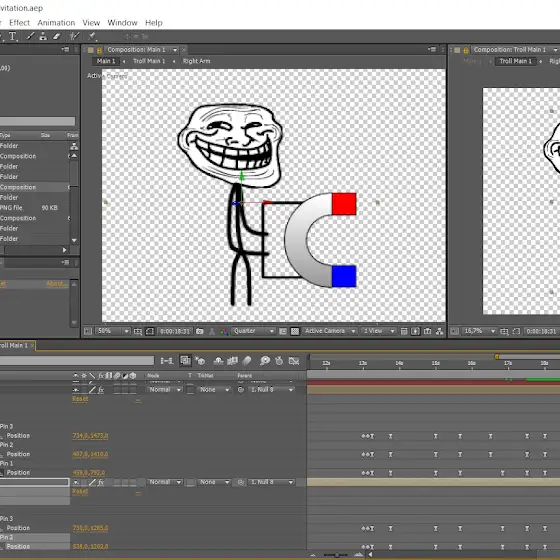Click the Right Arm breadcrumb in Main 1 viewer

point(196,61)
